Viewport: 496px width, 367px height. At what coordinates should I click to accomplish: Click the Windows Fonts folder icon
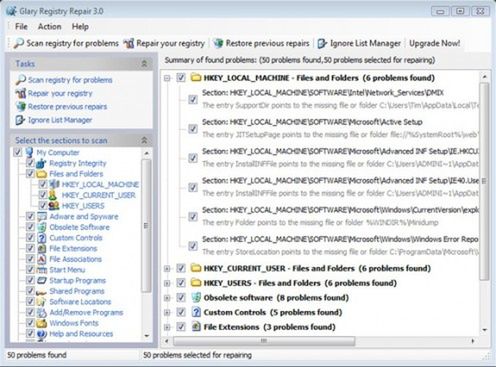coord(42,323)
